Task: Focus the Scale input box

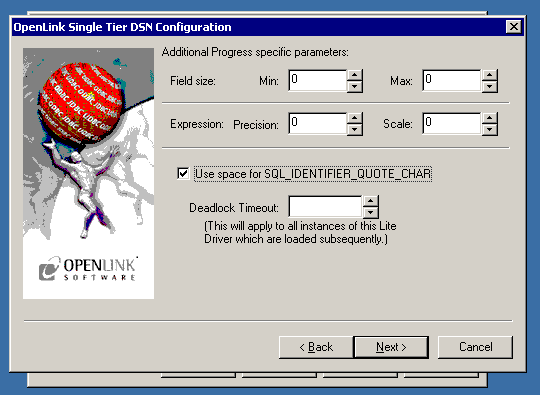Action: coord(451,124)
